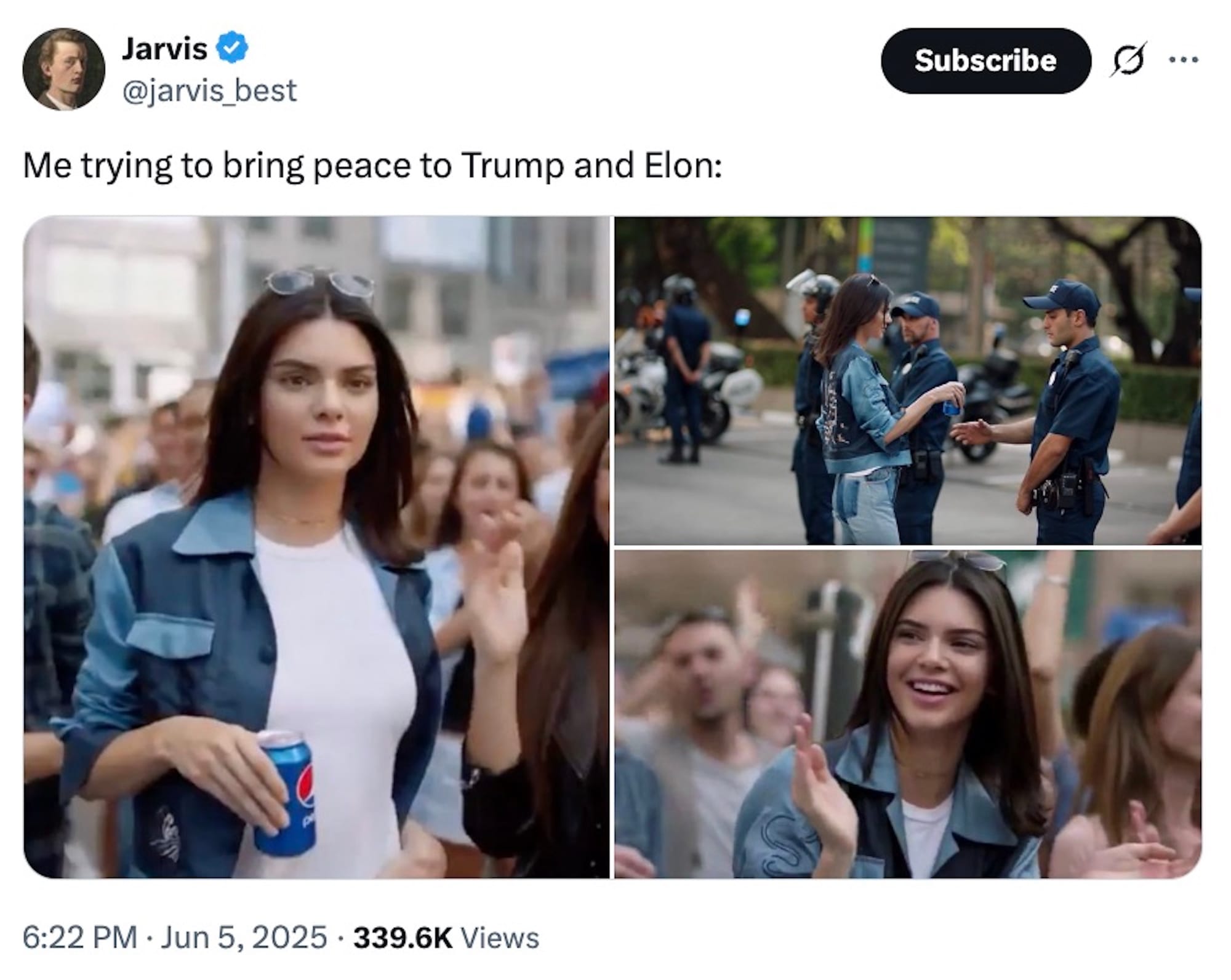1231x980 pixels.
Task: Click the tweet text about Trump and Elon
Action: [372, 166]
